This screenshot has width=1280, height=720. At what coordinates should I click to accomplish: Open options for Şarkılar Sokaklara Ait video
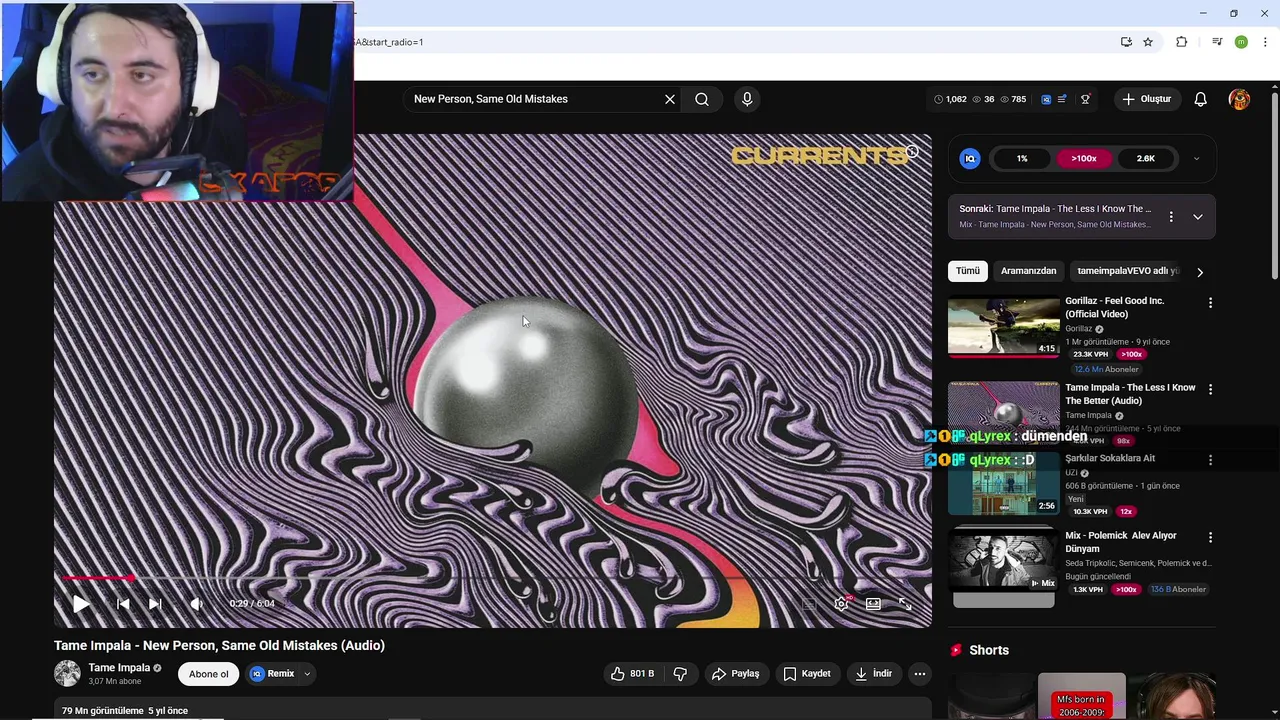(1210, 460)
